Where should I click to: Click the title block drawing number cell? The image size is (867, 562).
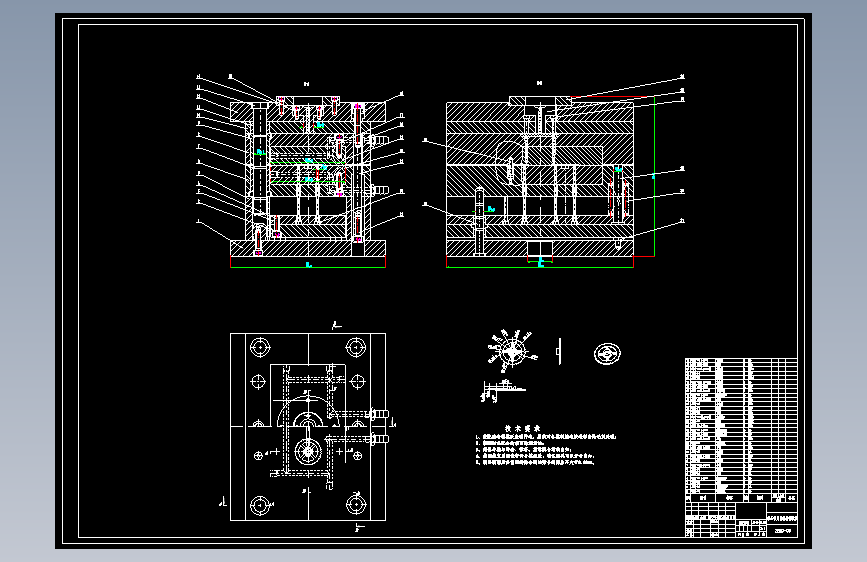[782, 531]
